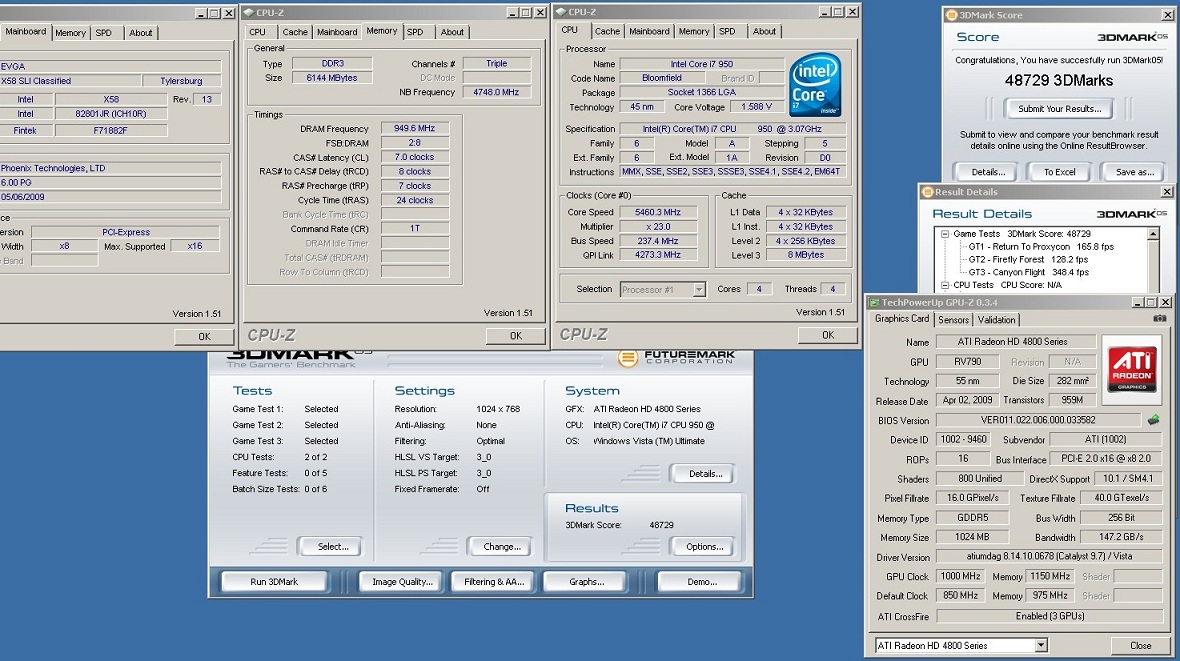Open Cache tab in the CPU-Z CPU window

pyautogui.click(x=607, y=32)
